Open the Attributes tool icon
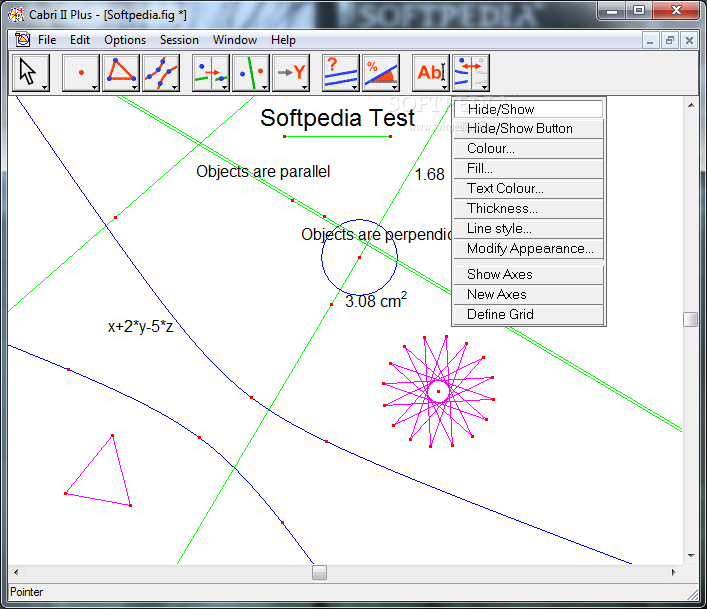Viewport: 707px width, 609px height. click(470, 73)
